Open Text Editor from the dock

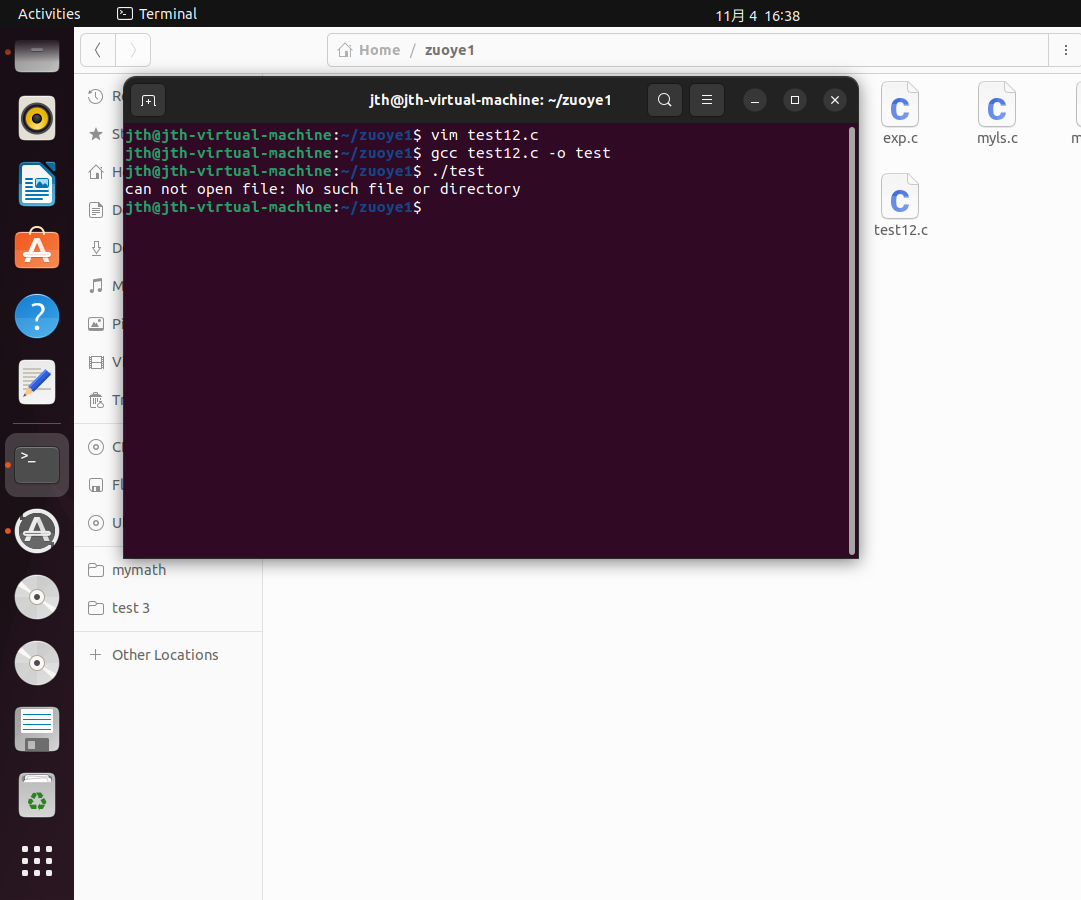click(37, 382)
